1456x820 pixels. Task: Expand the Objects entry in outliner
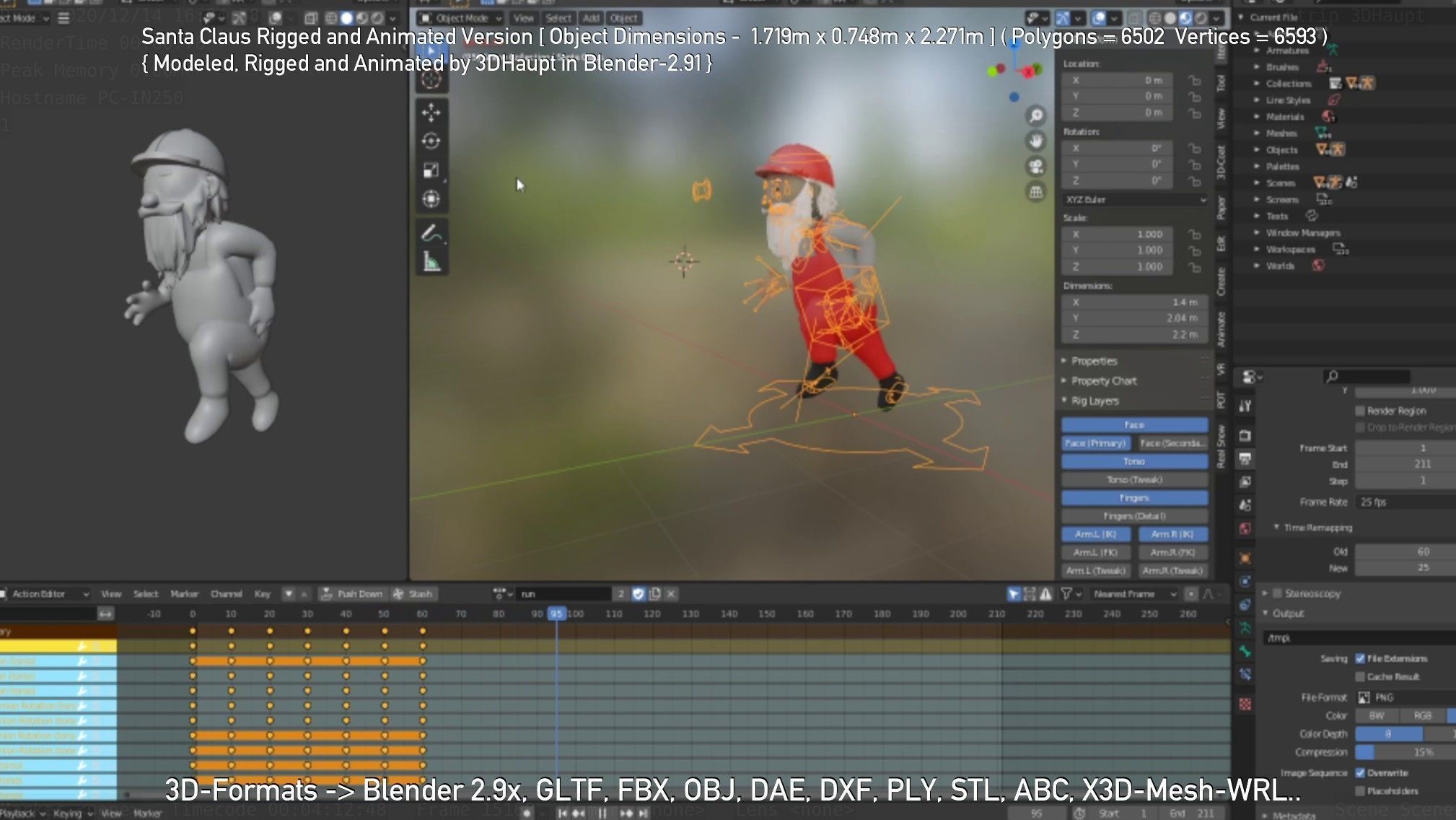[x=1257, y=150]
